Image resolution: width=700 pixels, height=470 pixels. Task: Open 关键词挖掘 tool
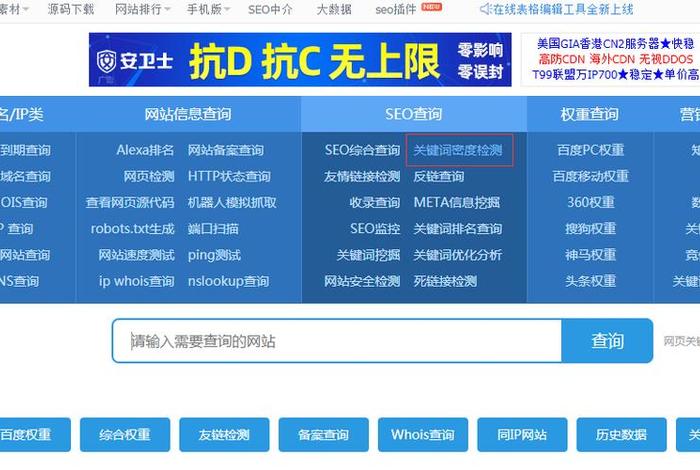[368, 255]
